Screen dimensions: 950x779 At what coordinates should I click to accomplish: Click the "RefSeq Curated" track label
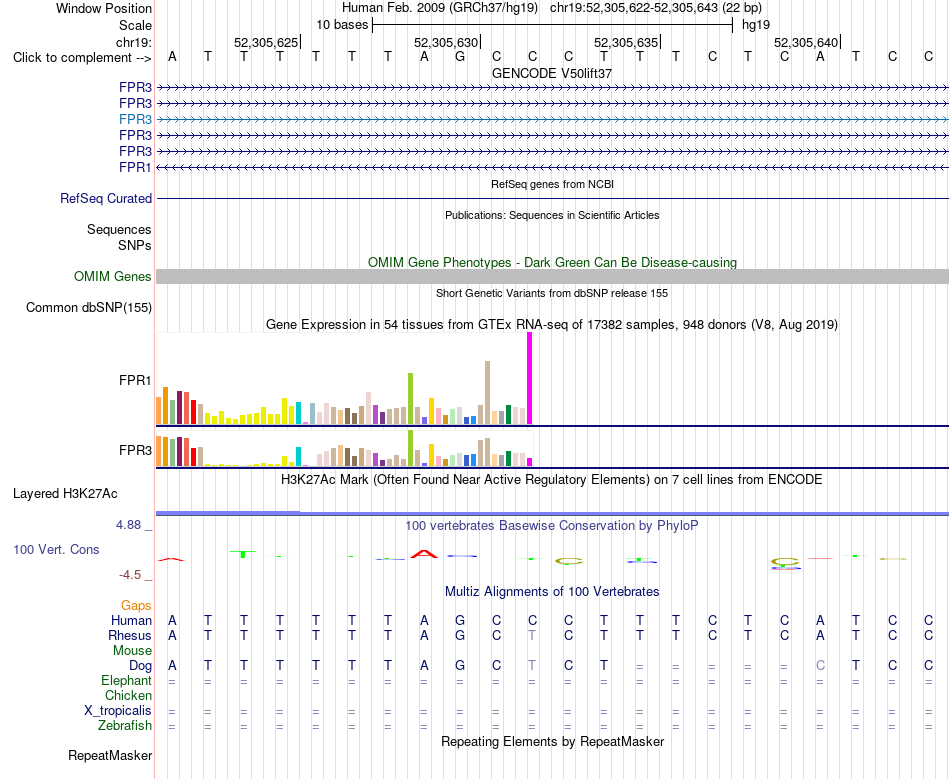click(x=106, y=199)
